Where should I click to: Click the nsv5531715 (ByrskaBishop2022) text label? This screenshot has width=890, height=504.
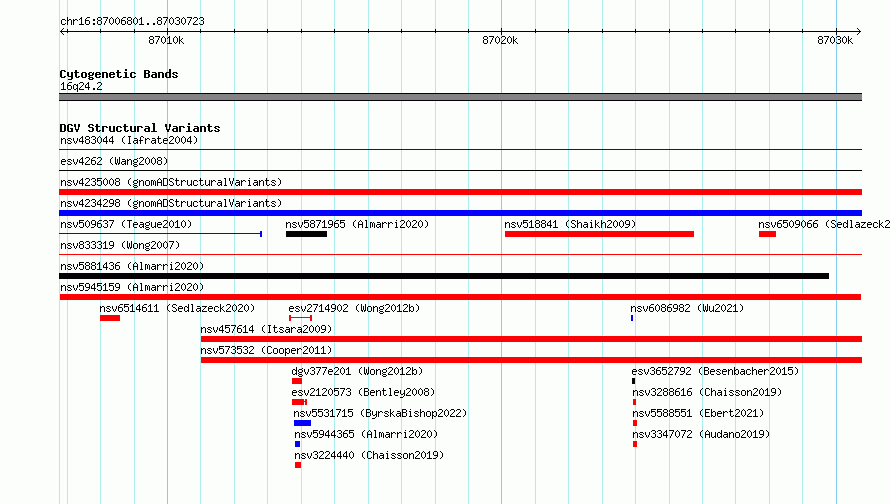[x=380, y=413]
